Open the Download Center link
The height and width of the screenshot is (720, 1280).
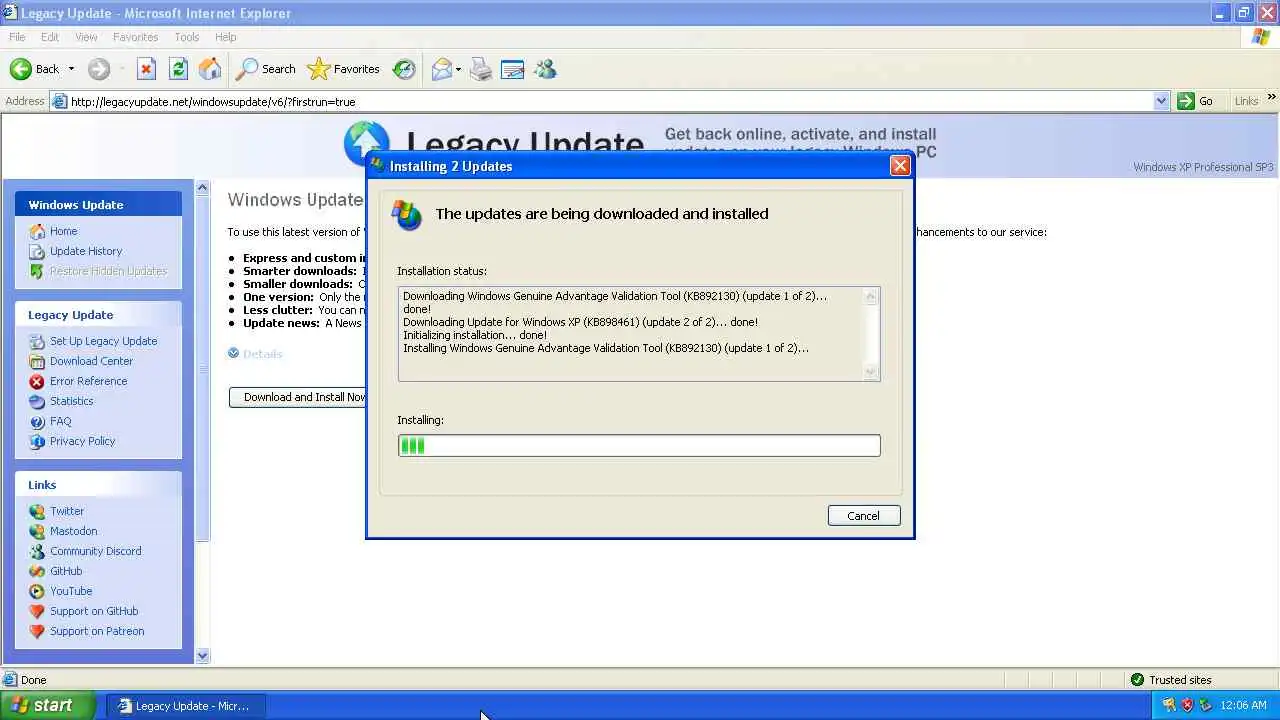point(91,361)
